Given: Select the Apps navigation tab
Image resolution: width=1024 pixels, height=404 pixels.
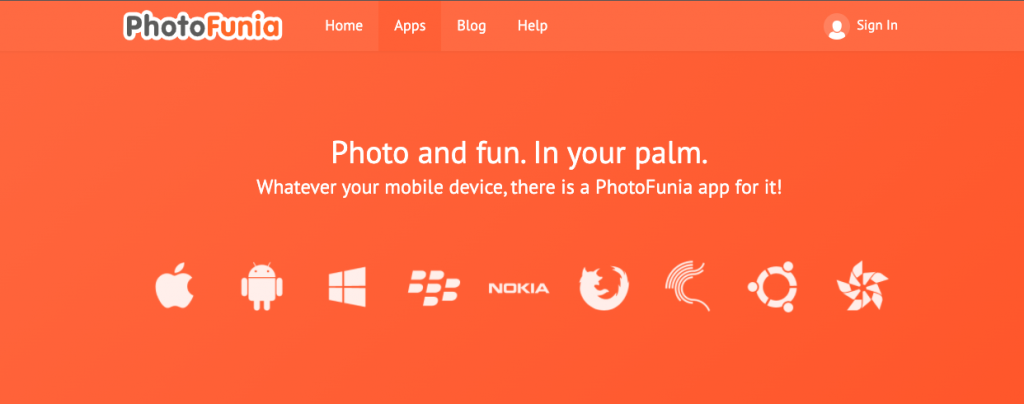Looking at the screenshot, I should (x=409, y=26).
